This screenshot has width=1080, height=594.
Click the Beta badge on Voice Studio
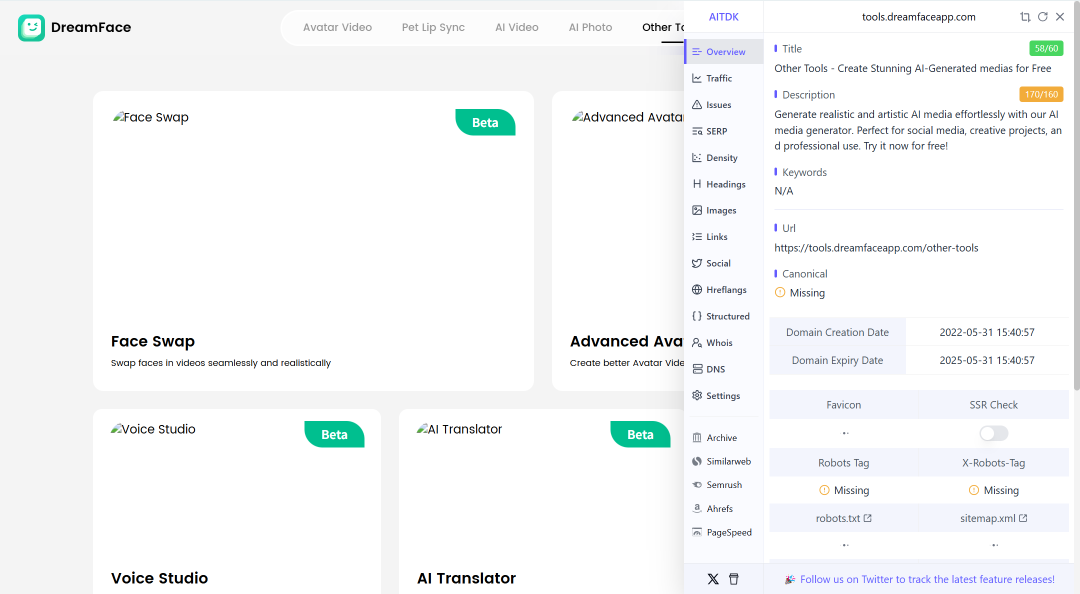334,435
